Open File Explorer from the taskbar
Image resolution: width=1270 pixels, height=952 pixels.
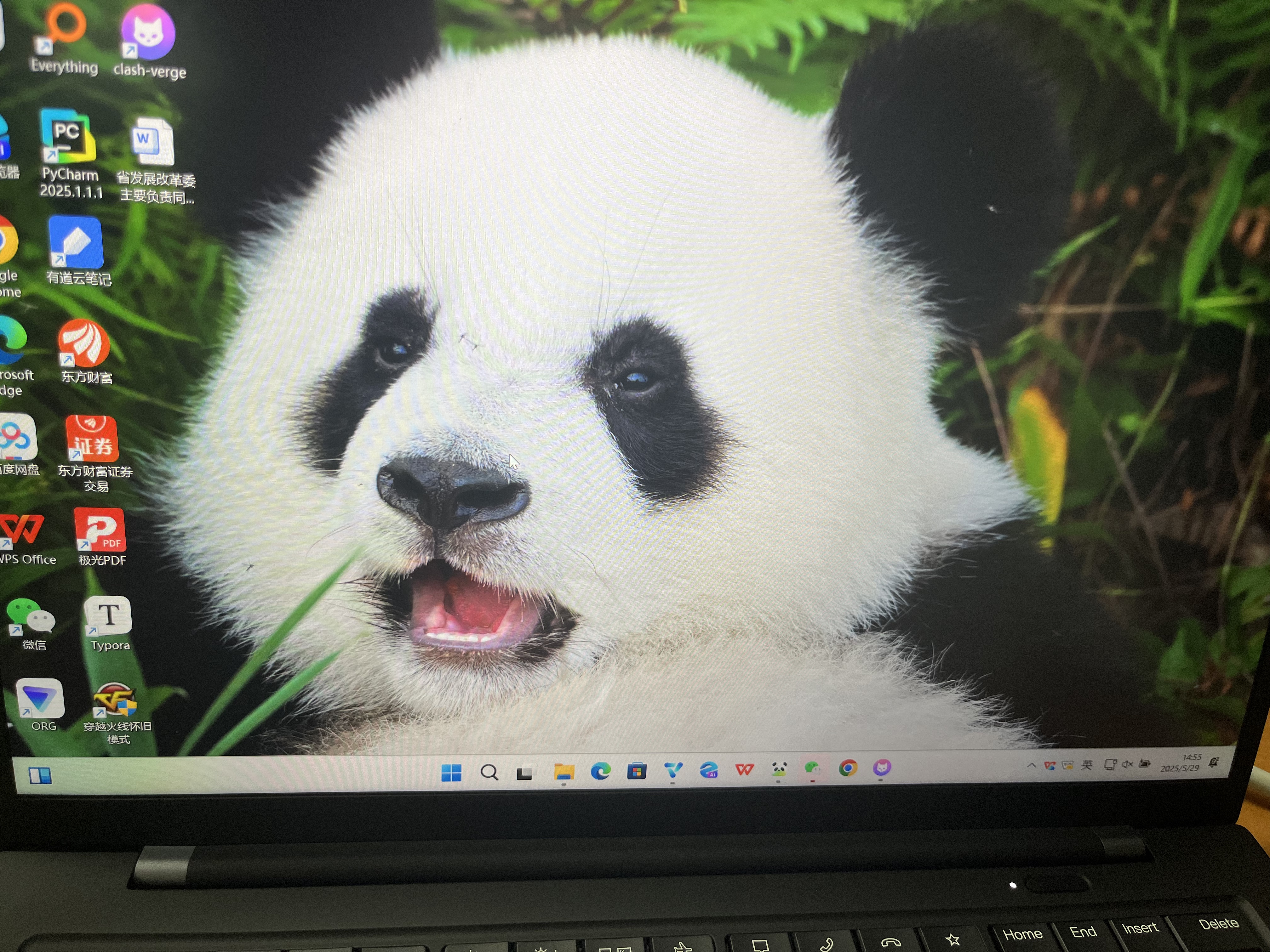[x=564, y=771]
